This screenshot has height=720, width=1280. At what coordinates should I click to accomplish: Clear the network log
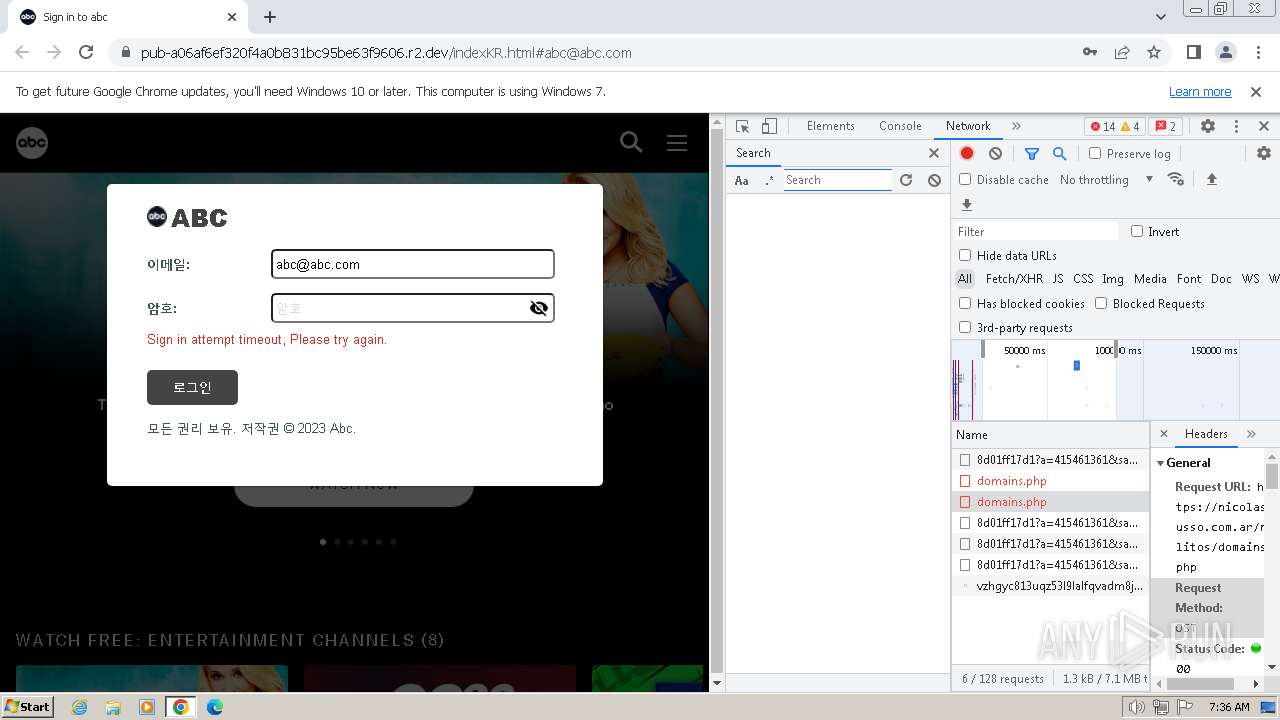pos(995,153)
